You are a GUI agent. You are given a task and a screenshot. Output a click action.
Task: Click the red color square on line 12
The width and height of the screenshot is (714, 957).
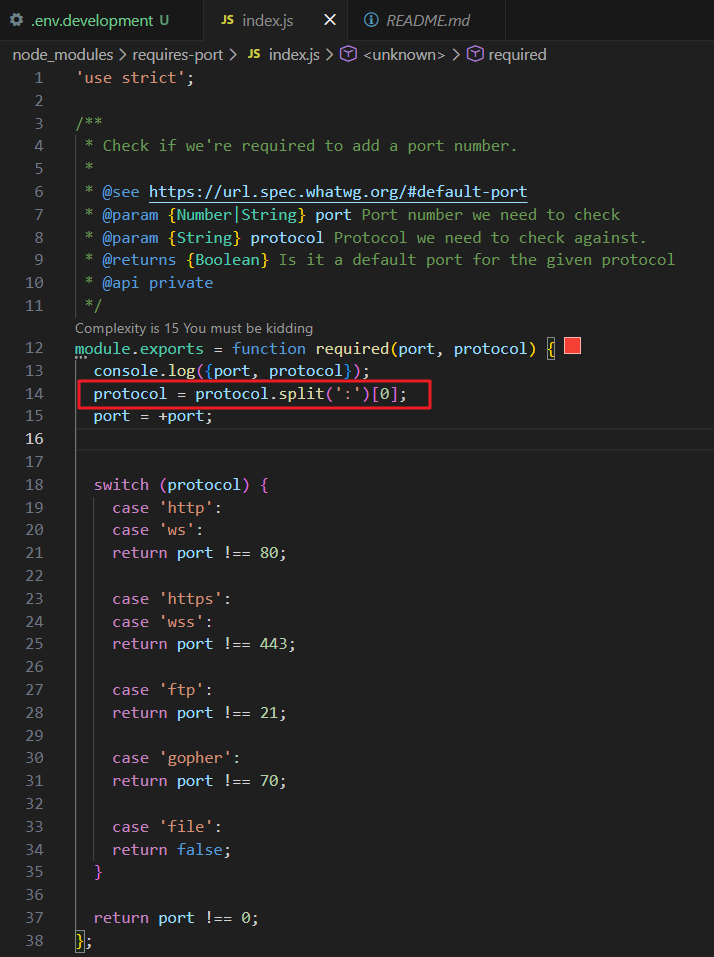[x=572, y=346]
